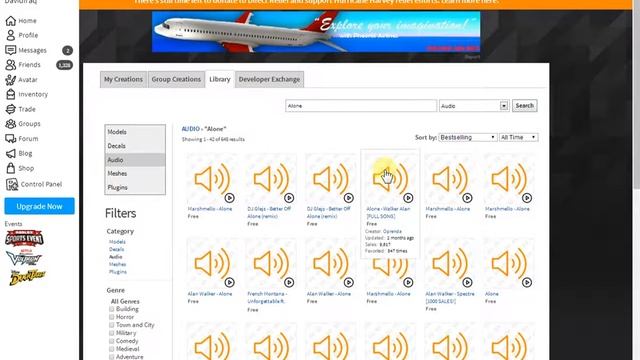This screenshot has height=360, width=640.
Task: Select Decals in the category list box
Action: [x=135, y=146]
